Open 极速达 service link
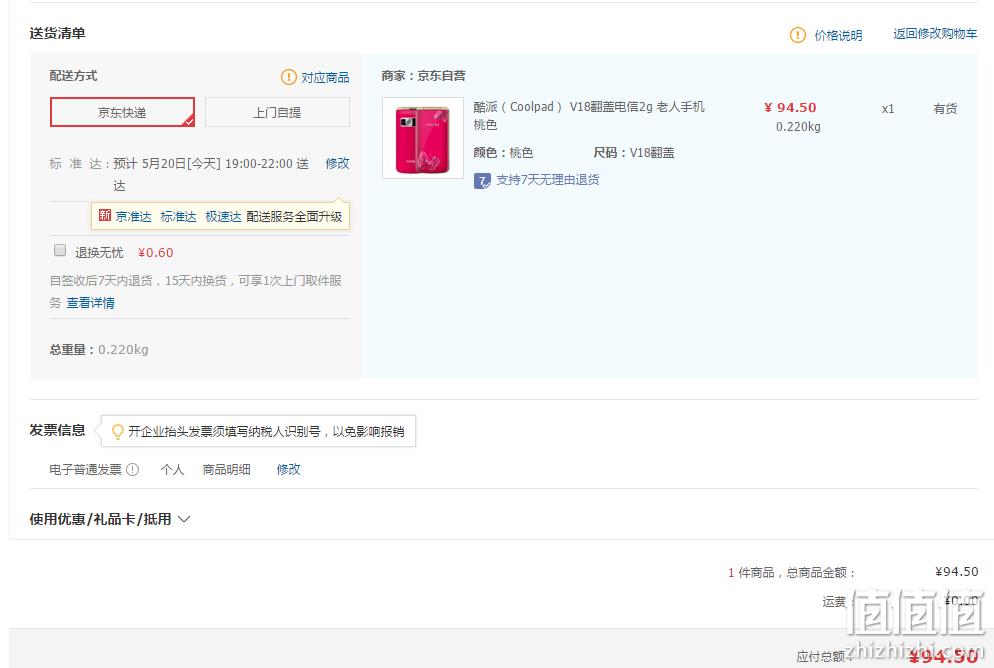Image resolution: width=994 pixels, height=668 pixels. click(x=223, y=217)
